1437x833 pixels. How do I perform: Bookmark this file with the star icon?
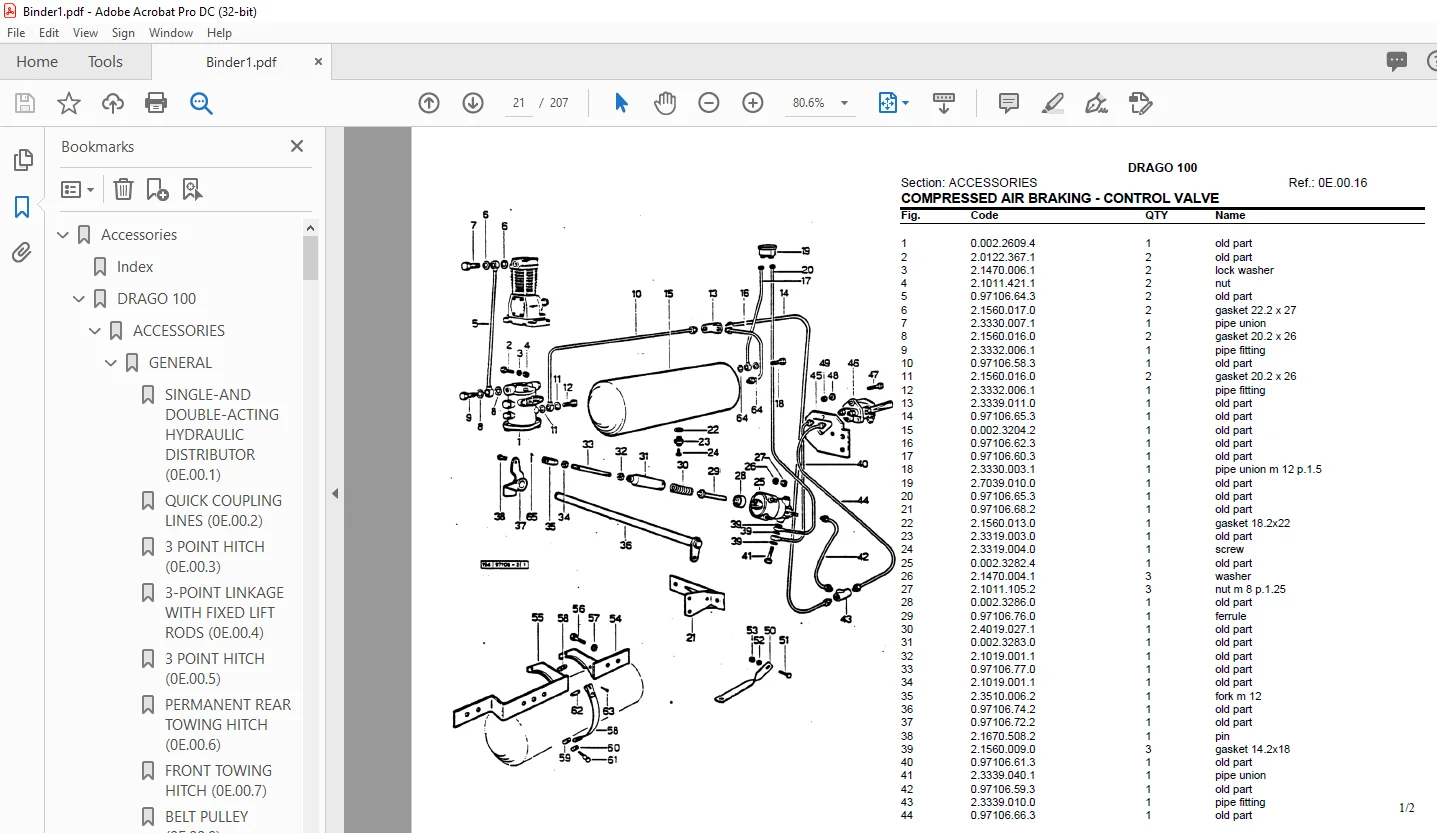[x=69, y=103]
